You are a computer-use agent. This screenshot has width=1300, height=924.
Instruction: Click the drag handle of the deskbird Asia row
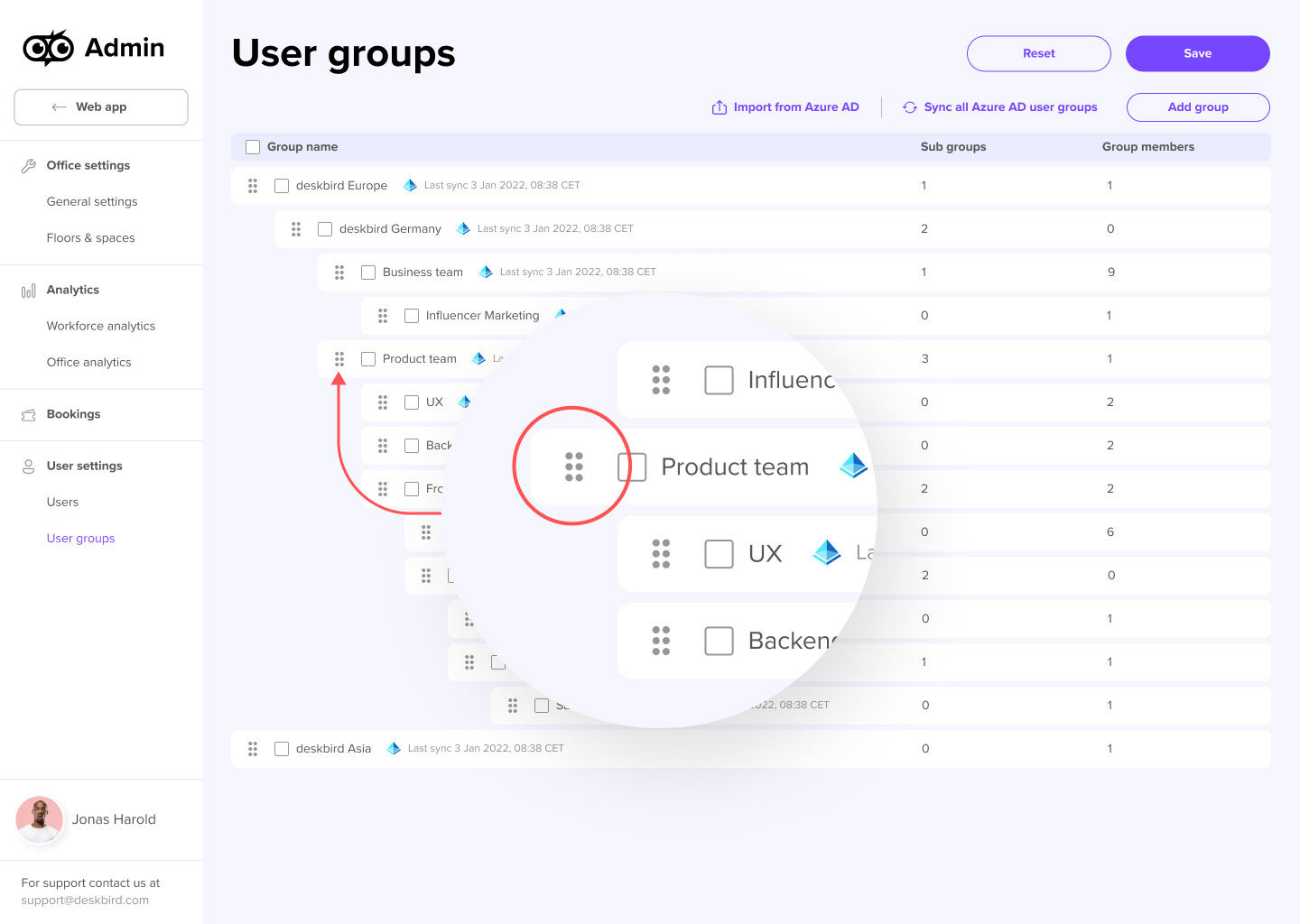coord(253,748)
